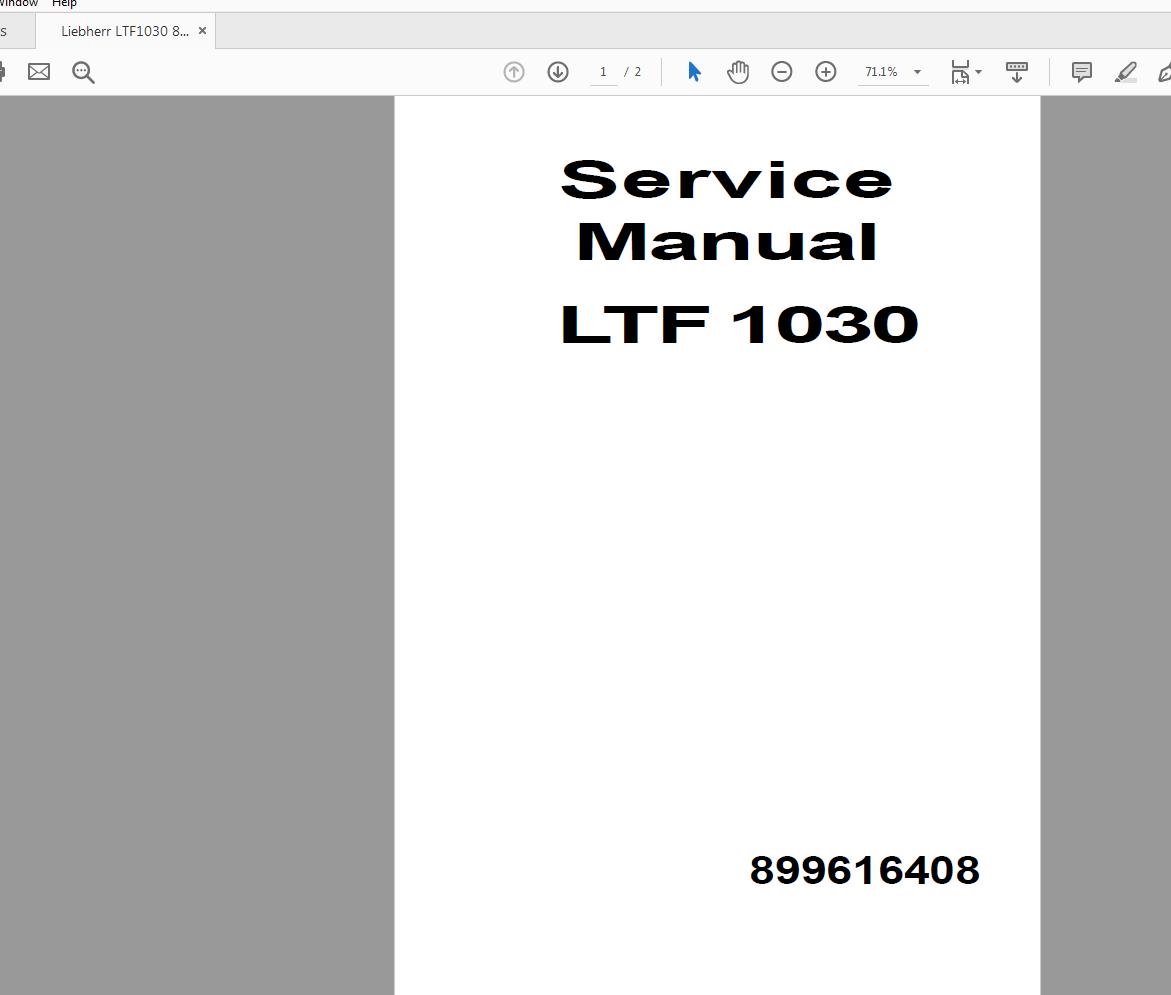
Task: Select the highlight text pen tool
Action: pyautogui.click(x=1125, y=72)
